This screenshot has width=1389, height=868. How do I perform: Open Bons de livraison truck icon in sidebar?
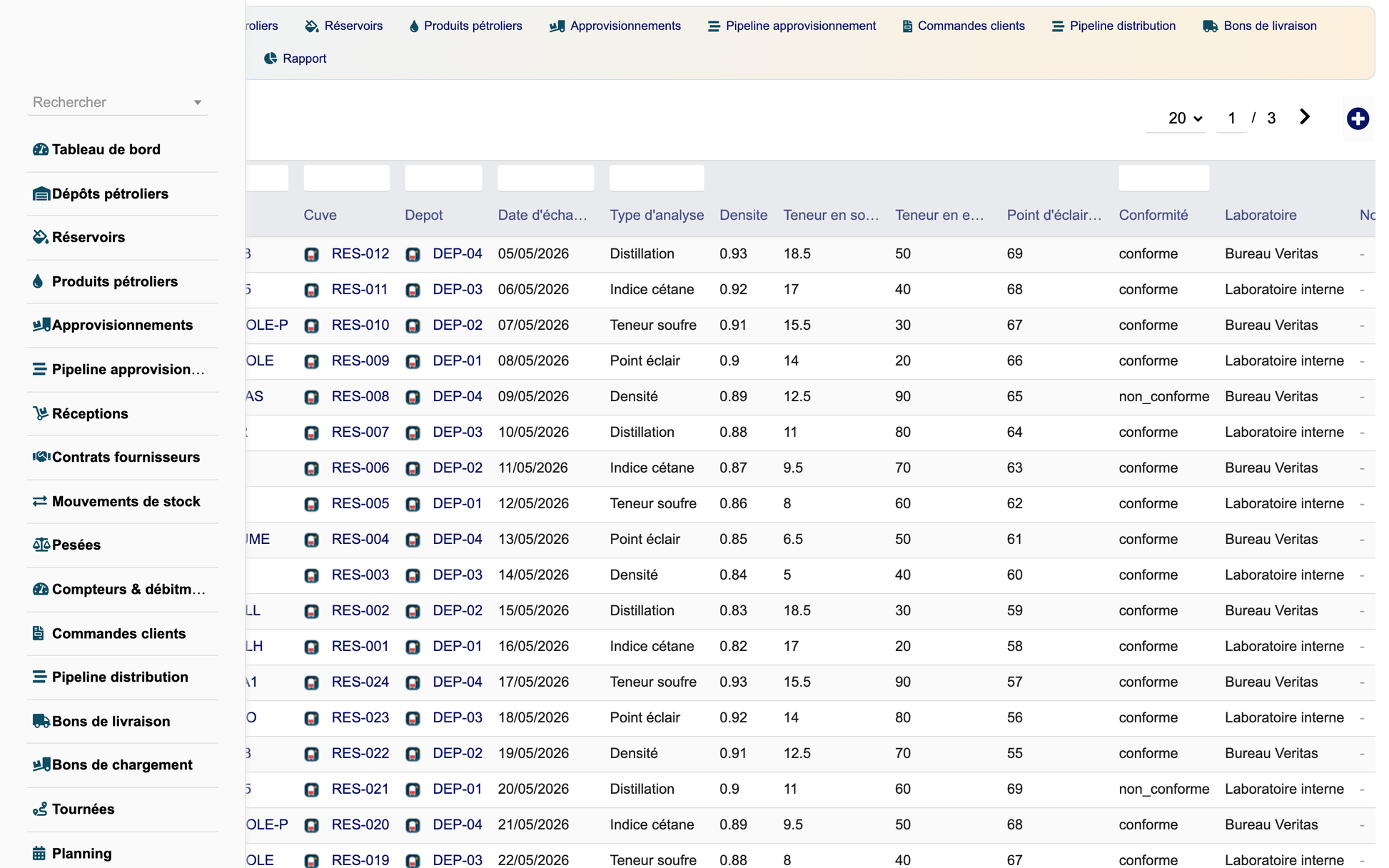(x=41, y=721)
